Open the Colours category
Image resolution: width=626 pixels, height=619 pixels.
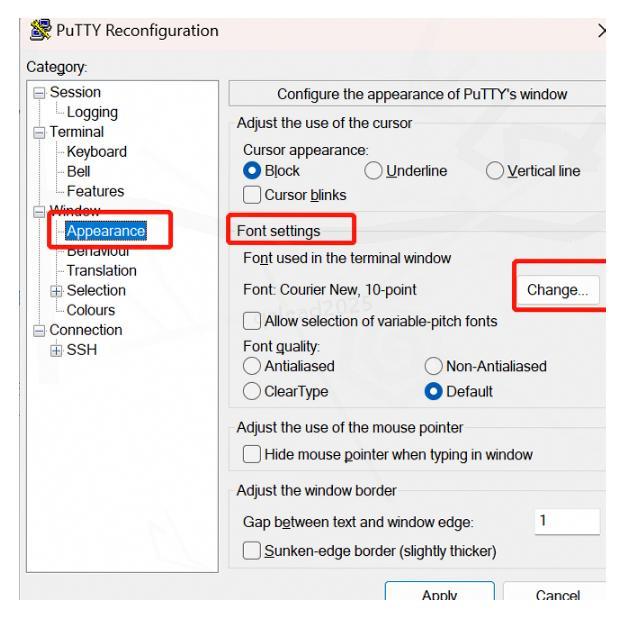click(x=91, y=310)
